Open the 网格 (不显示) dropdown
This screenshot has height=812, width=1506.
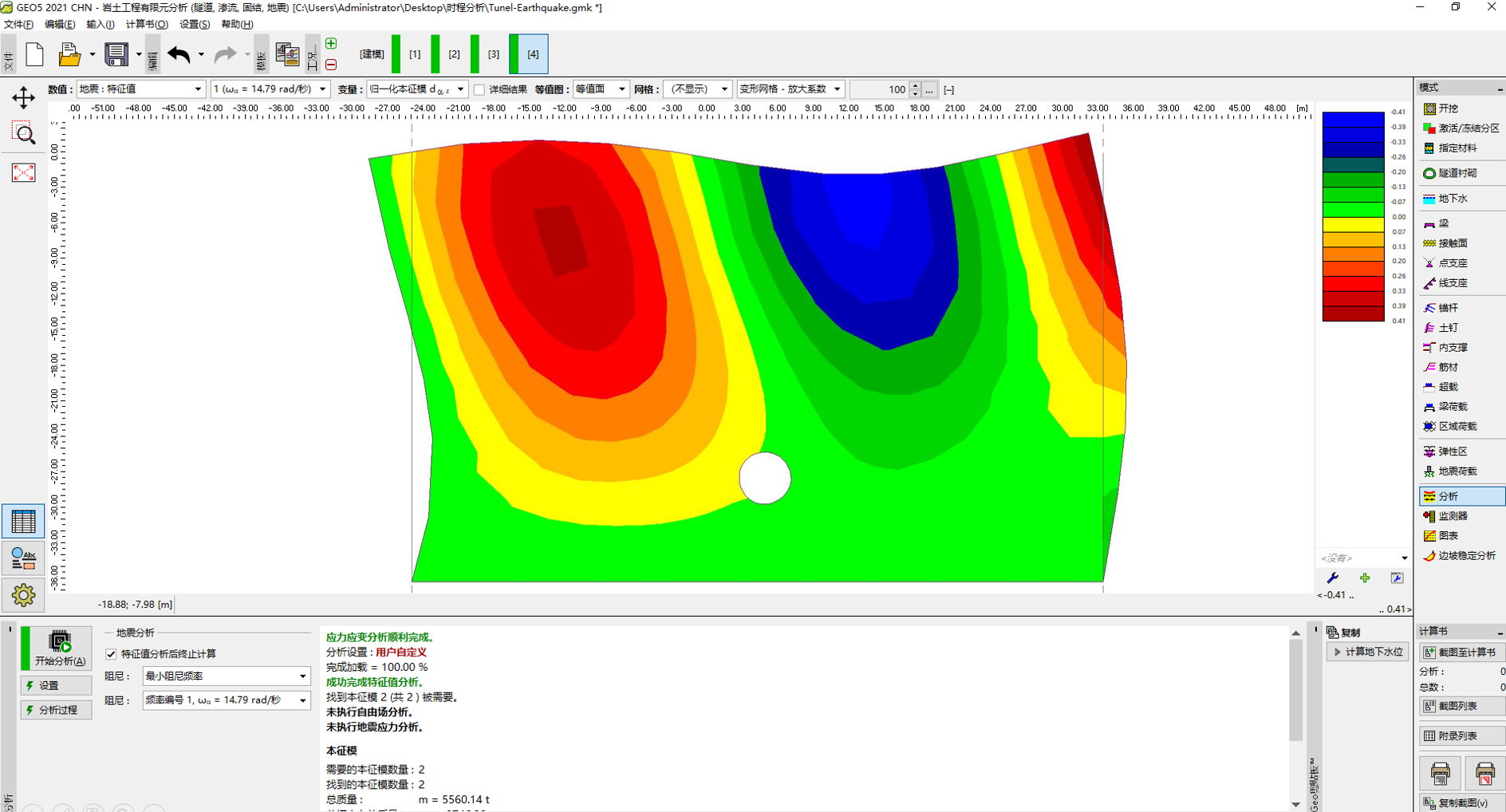697,89
